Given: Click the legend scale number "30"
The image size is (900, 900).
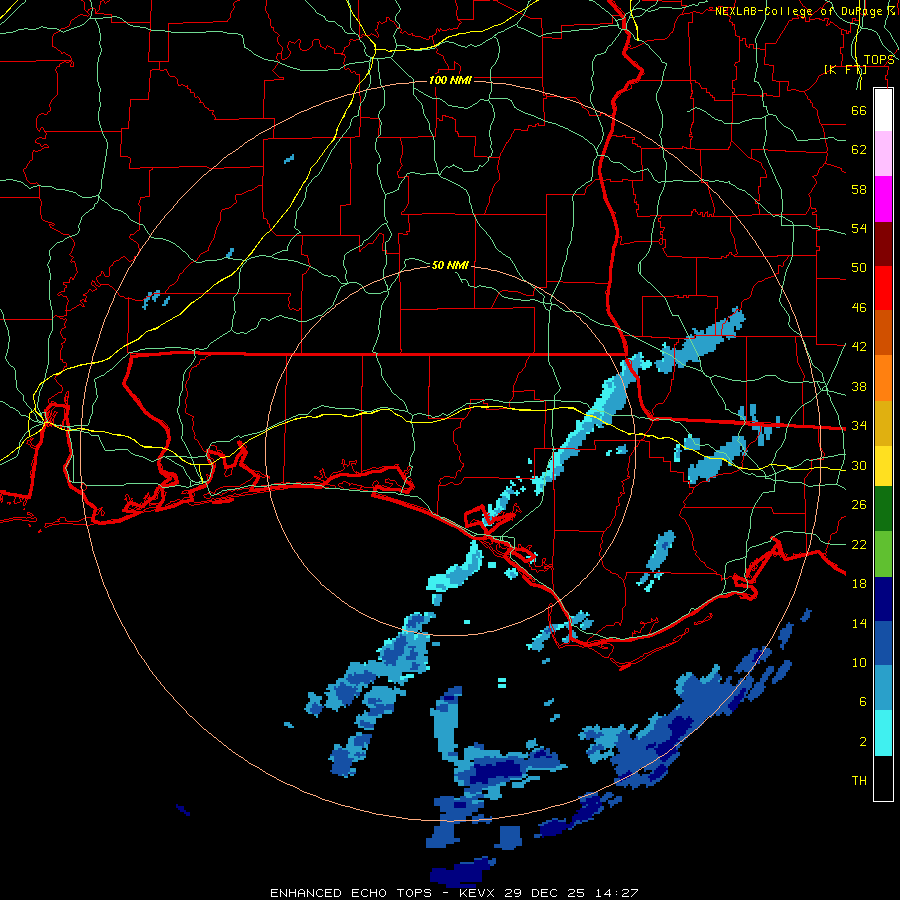Looking at the screenshot, I should point(859,465).
